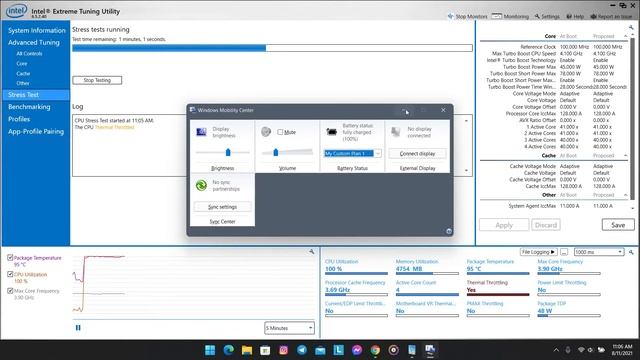Open Google Chrome from the taskbar
Image resolution: width=640 pixels, height=360 pixels.
(x=375, y=350)
